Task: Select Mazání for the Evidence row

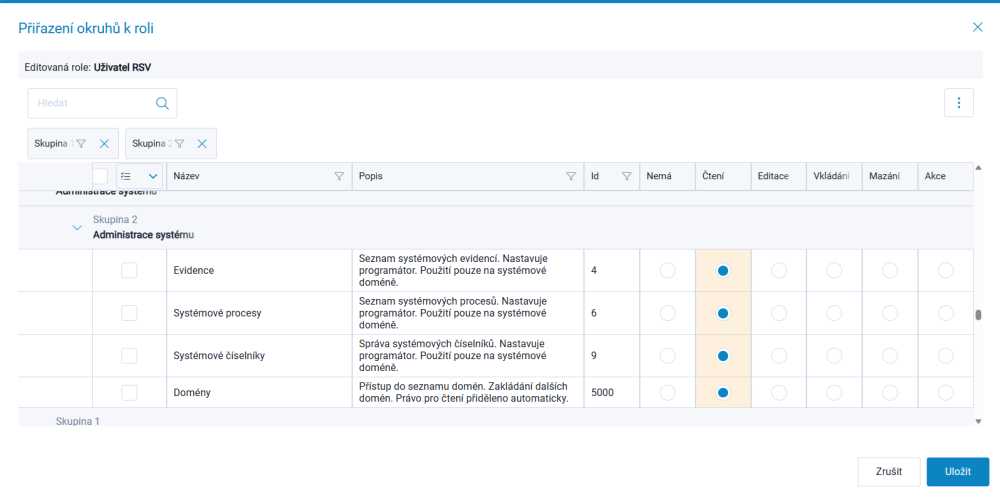Action: tap(890, 271)
